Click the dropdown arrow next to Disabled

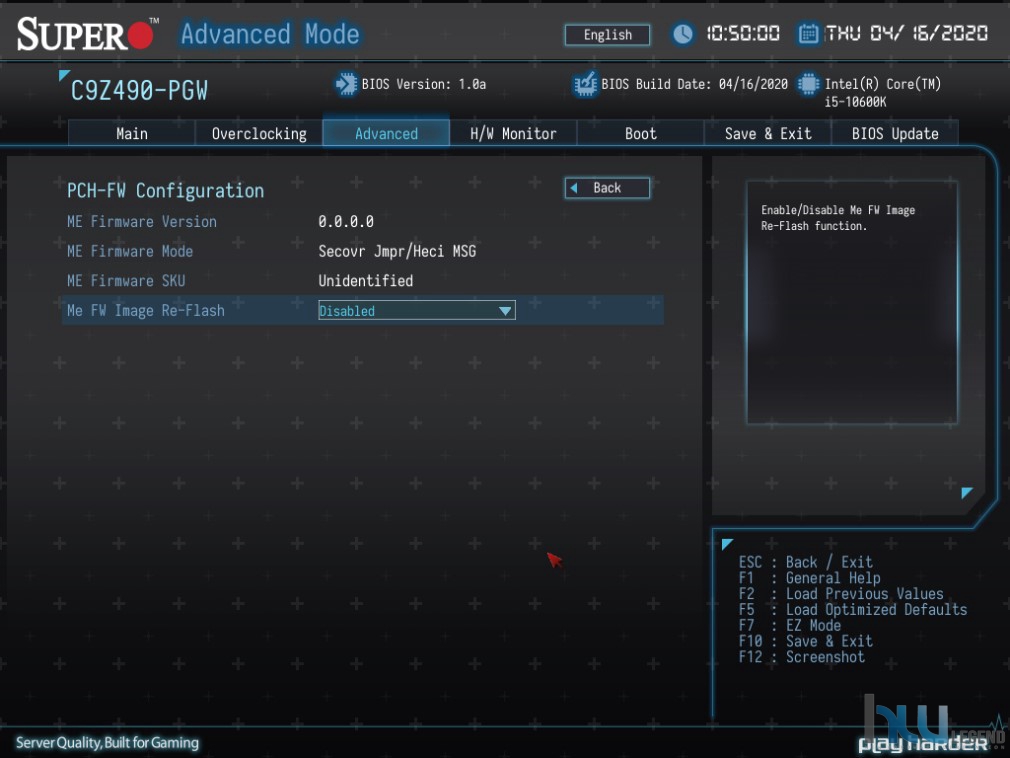505,311
